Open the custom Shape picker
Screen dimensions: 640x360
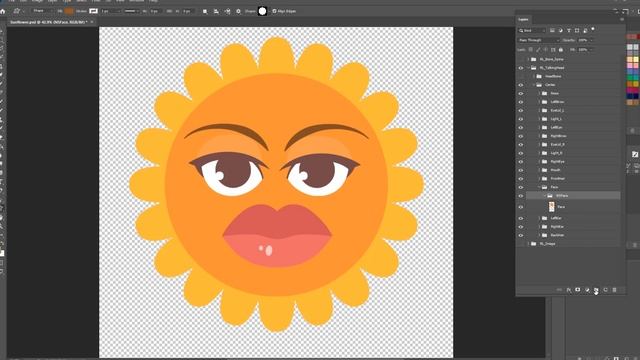(x=262, y=11)
